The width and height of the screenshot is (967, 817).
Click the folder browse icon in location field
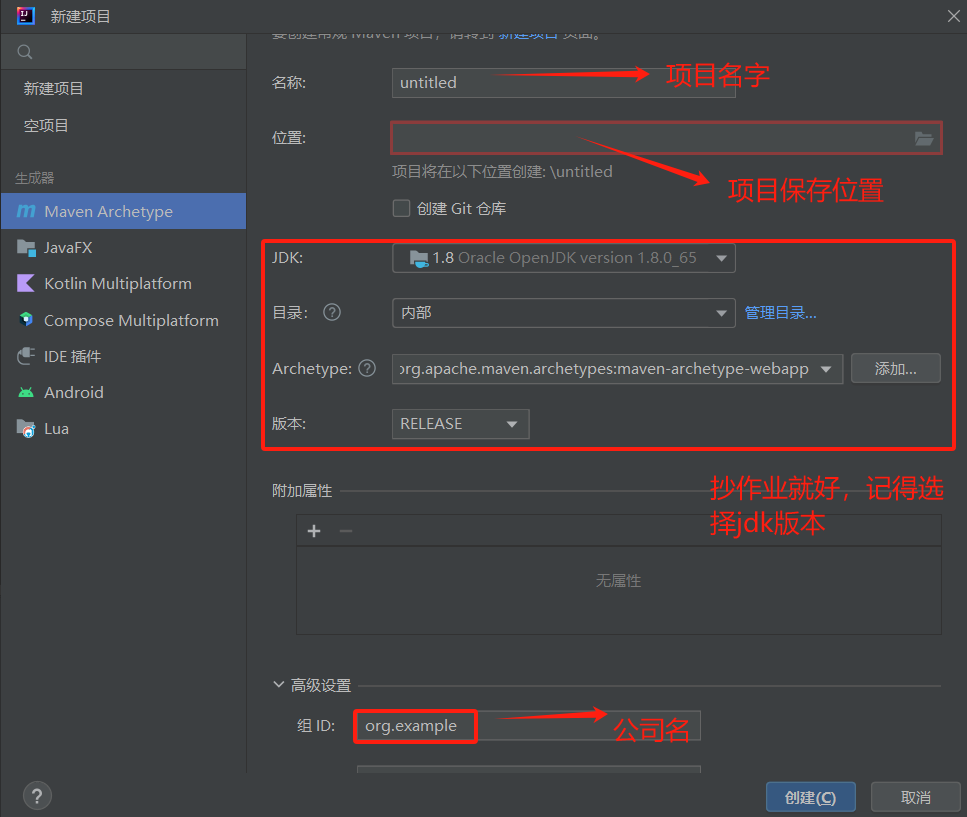point(923,139)
